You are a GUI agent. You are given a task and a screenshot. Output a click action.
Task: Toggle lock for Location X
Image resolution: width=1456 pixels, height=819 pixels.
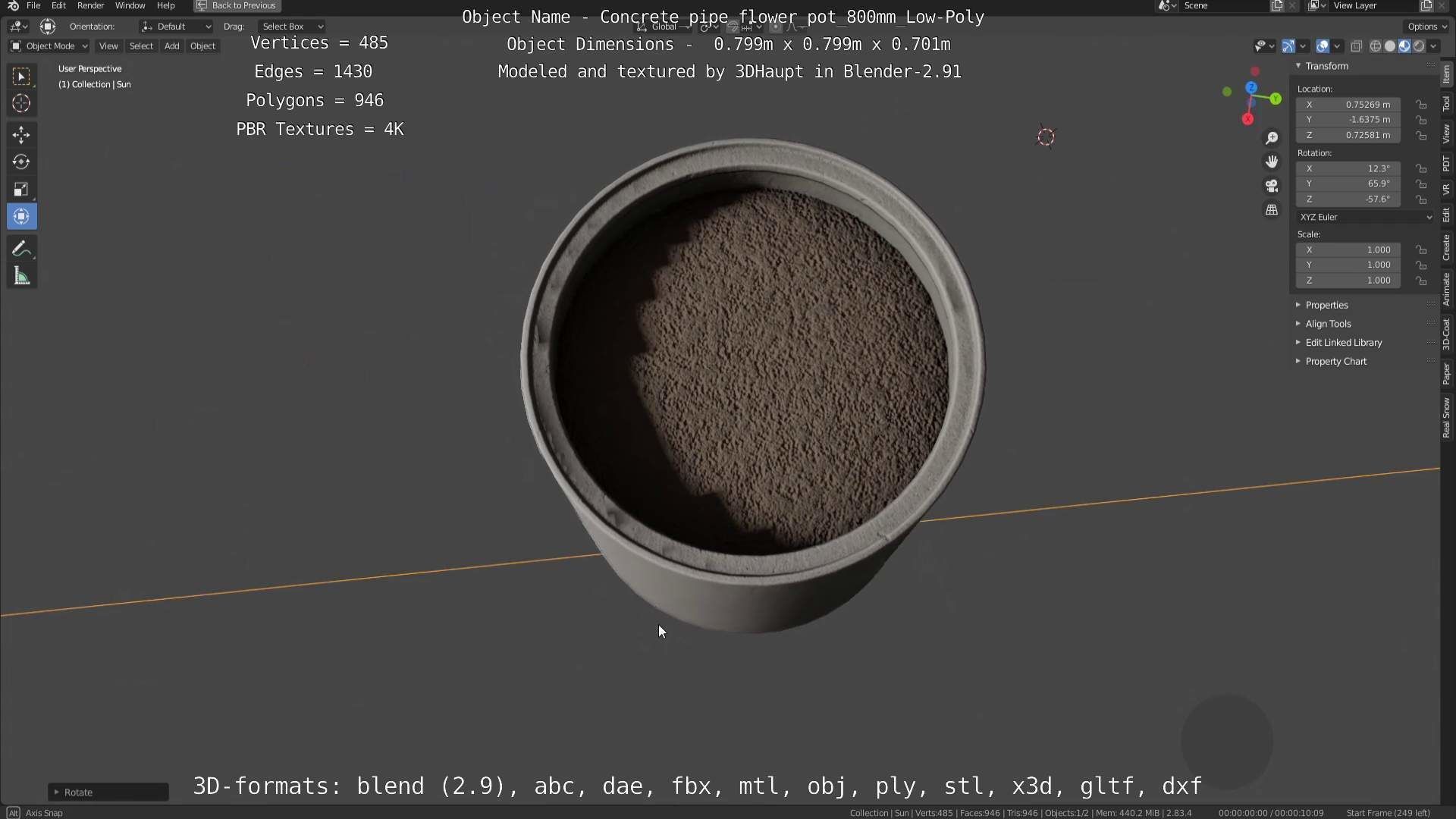1421,105
